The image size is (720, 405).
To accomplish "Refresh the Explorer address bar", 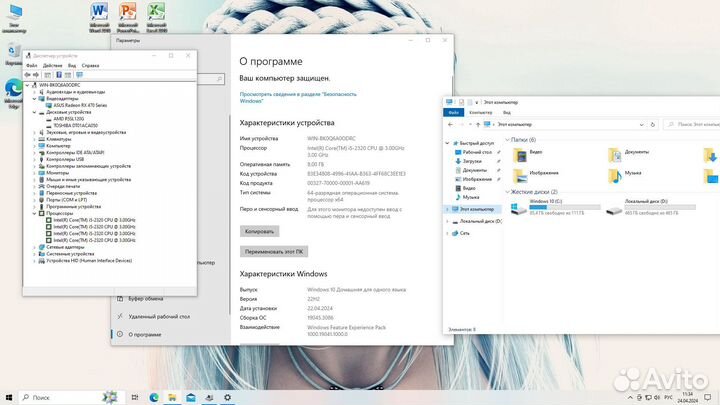I will click(x=652, y=124).
